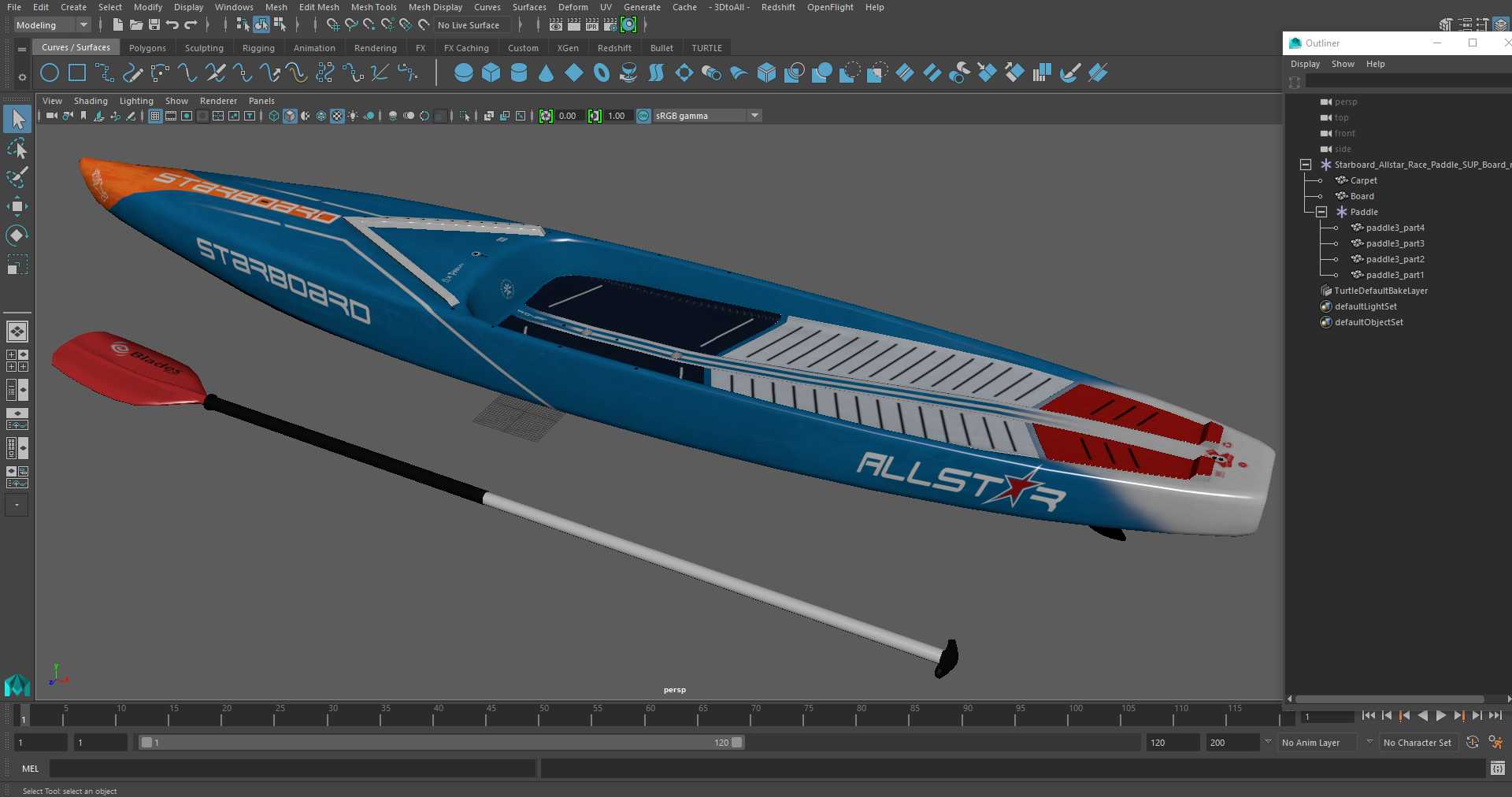The height and width of the screenshot is (797, 1512).
Task: Save scene with the floppy disk icon
Action: [154, 25]
